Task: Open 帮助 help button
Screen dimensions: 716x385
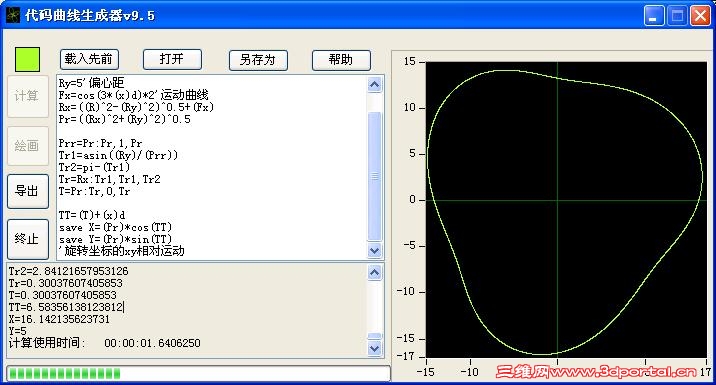Action: [x=341, y=60]
